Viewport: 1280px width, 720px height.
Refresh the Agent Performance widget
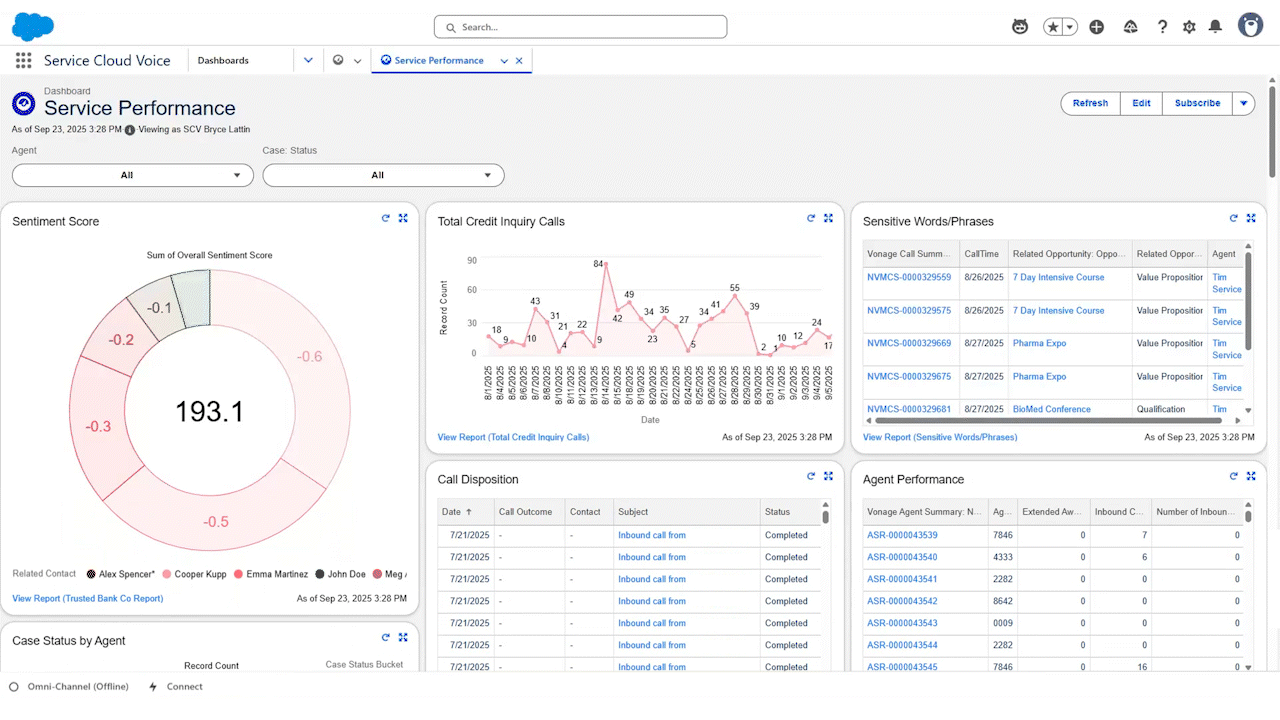coord(1233,476)
